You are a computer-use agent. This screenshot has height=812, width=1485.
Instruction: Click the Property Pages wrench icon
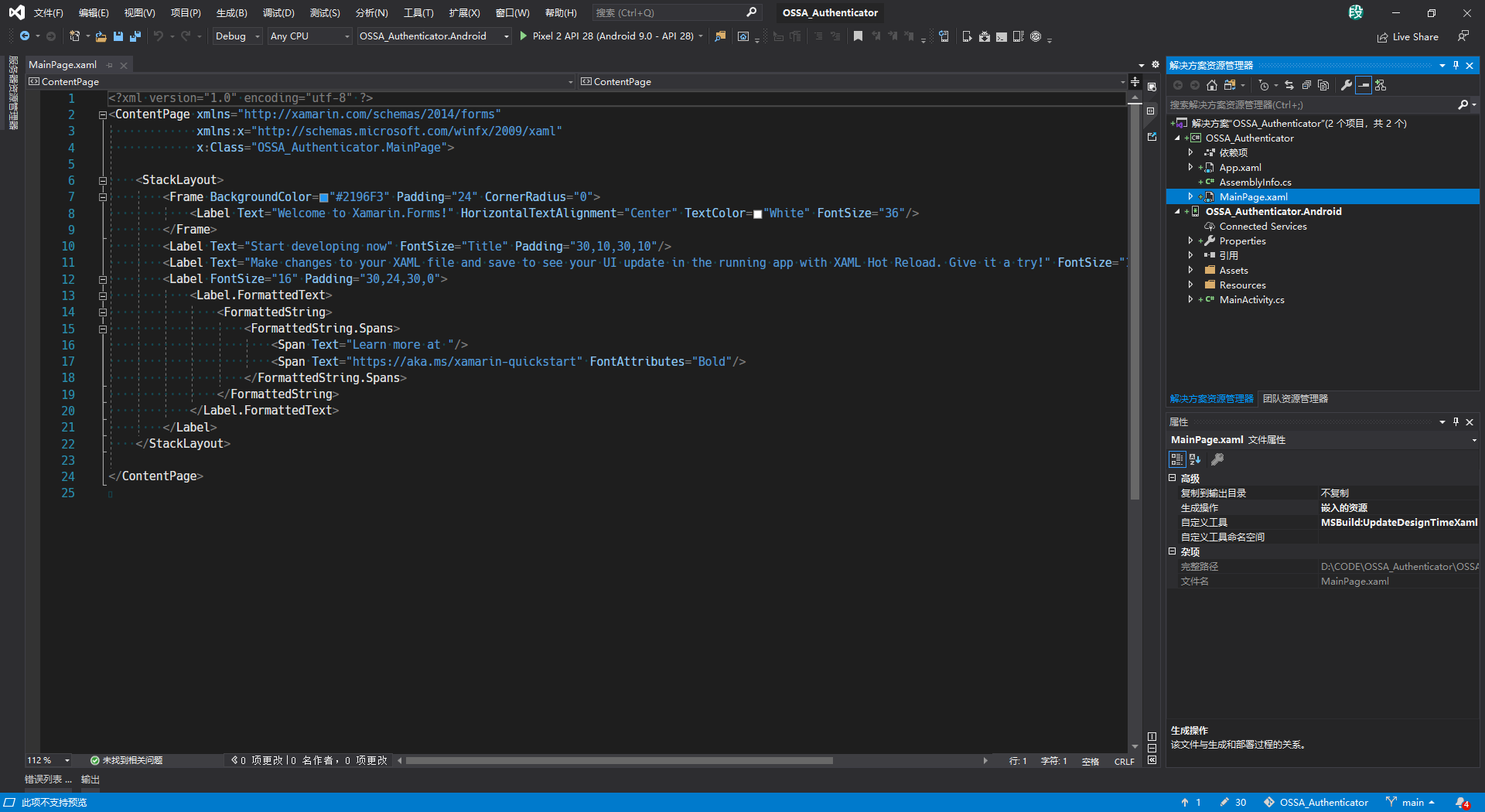(1217, 459)
